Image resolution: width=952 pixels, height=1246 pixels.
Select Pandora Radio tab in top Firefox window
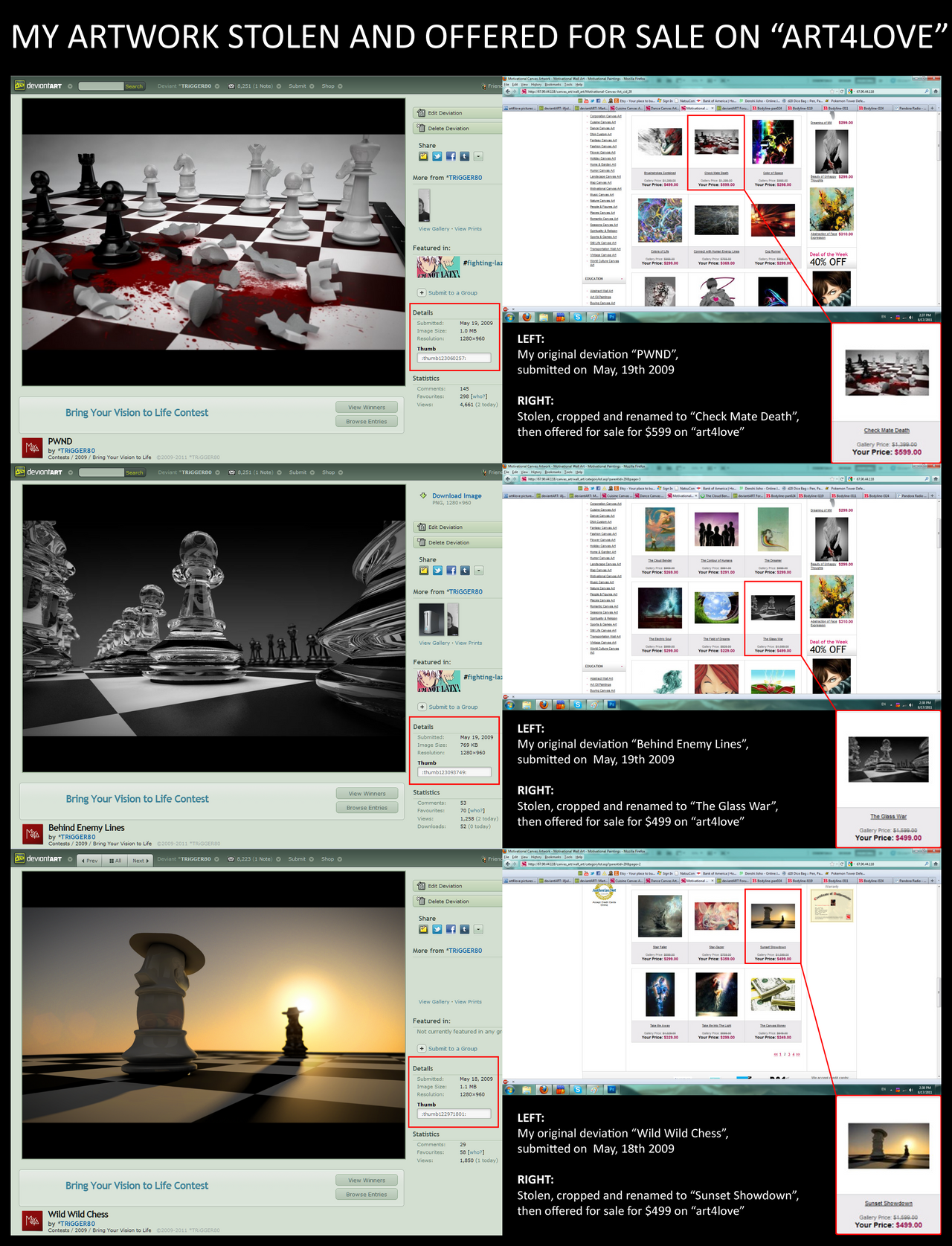910,108
